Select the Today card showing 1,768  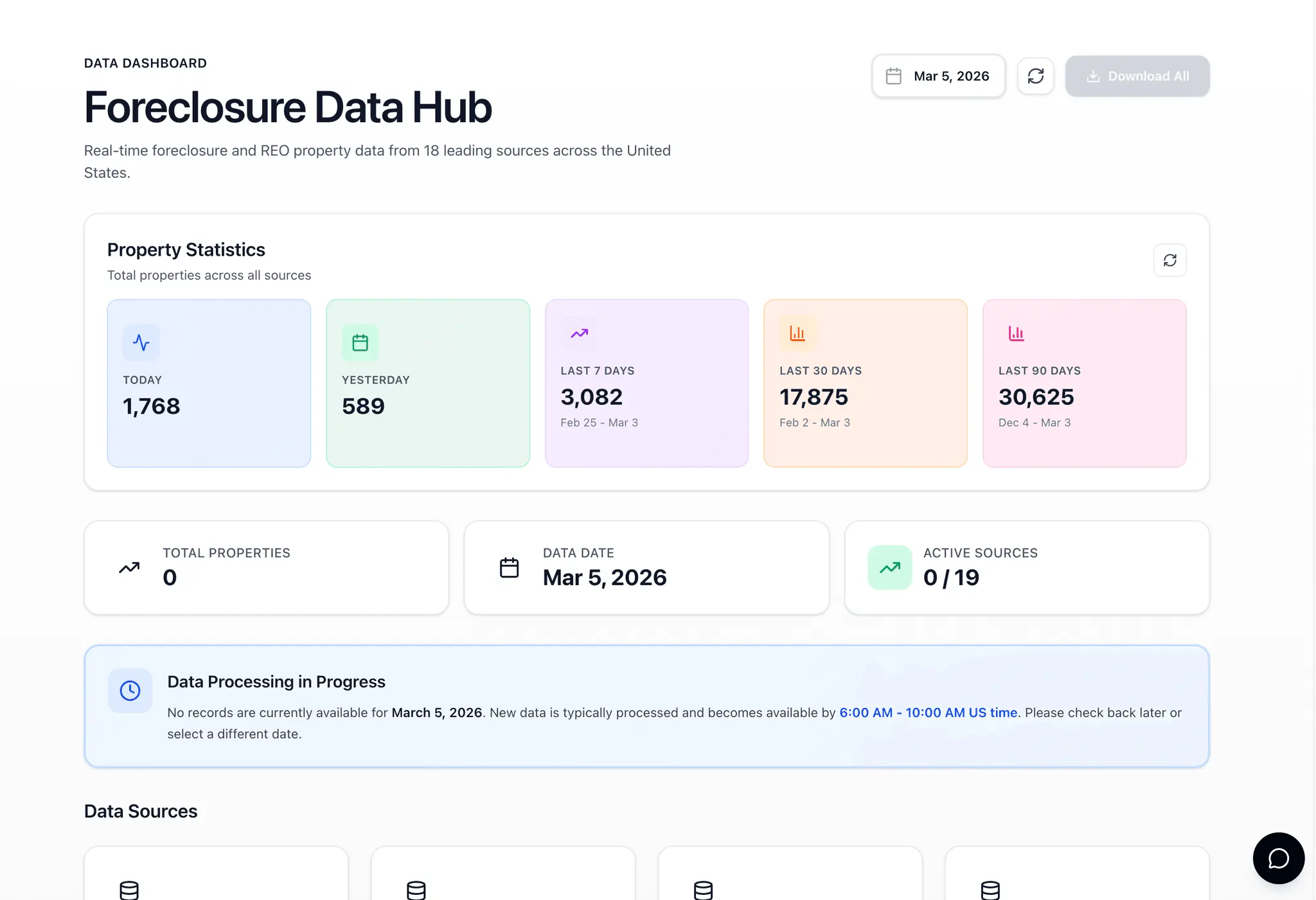209,384
